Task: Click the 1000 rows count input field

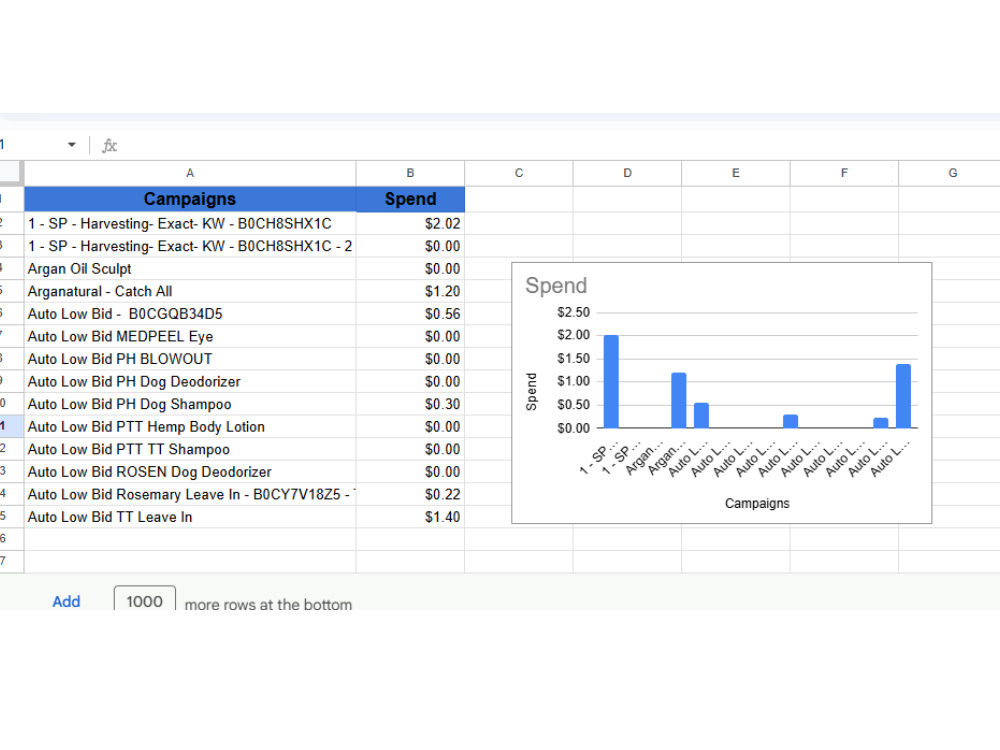Action: point(145,599)
